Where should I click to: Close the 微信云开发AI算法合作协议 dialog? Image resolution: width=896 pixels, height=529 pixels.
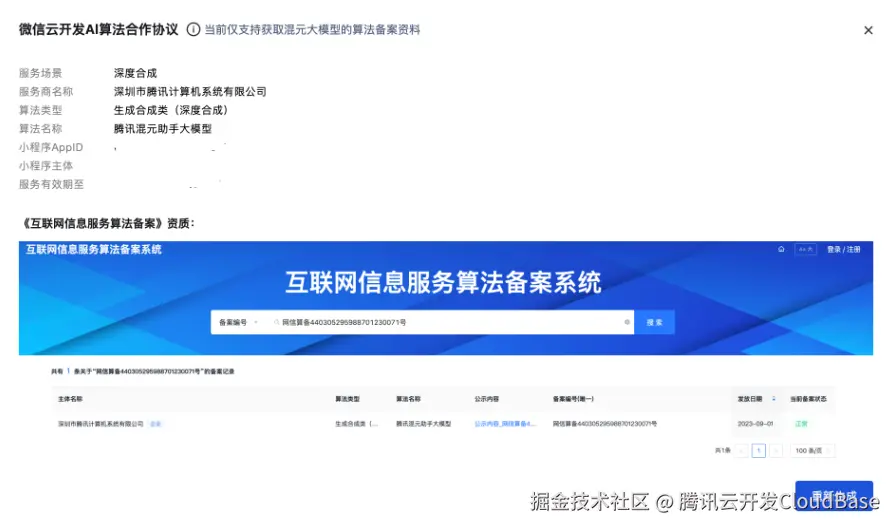tap(868, 30)
